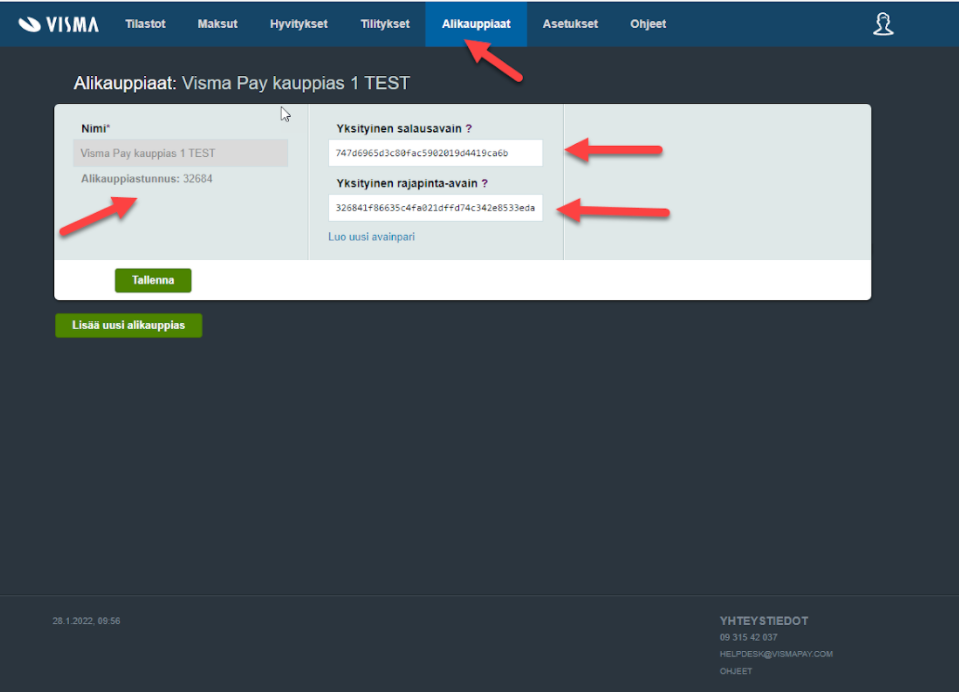Image resolution: width=959 pixels, height=692 pixels.
Task: Open Tilitykset section
Action: click(x=385, y=24)
